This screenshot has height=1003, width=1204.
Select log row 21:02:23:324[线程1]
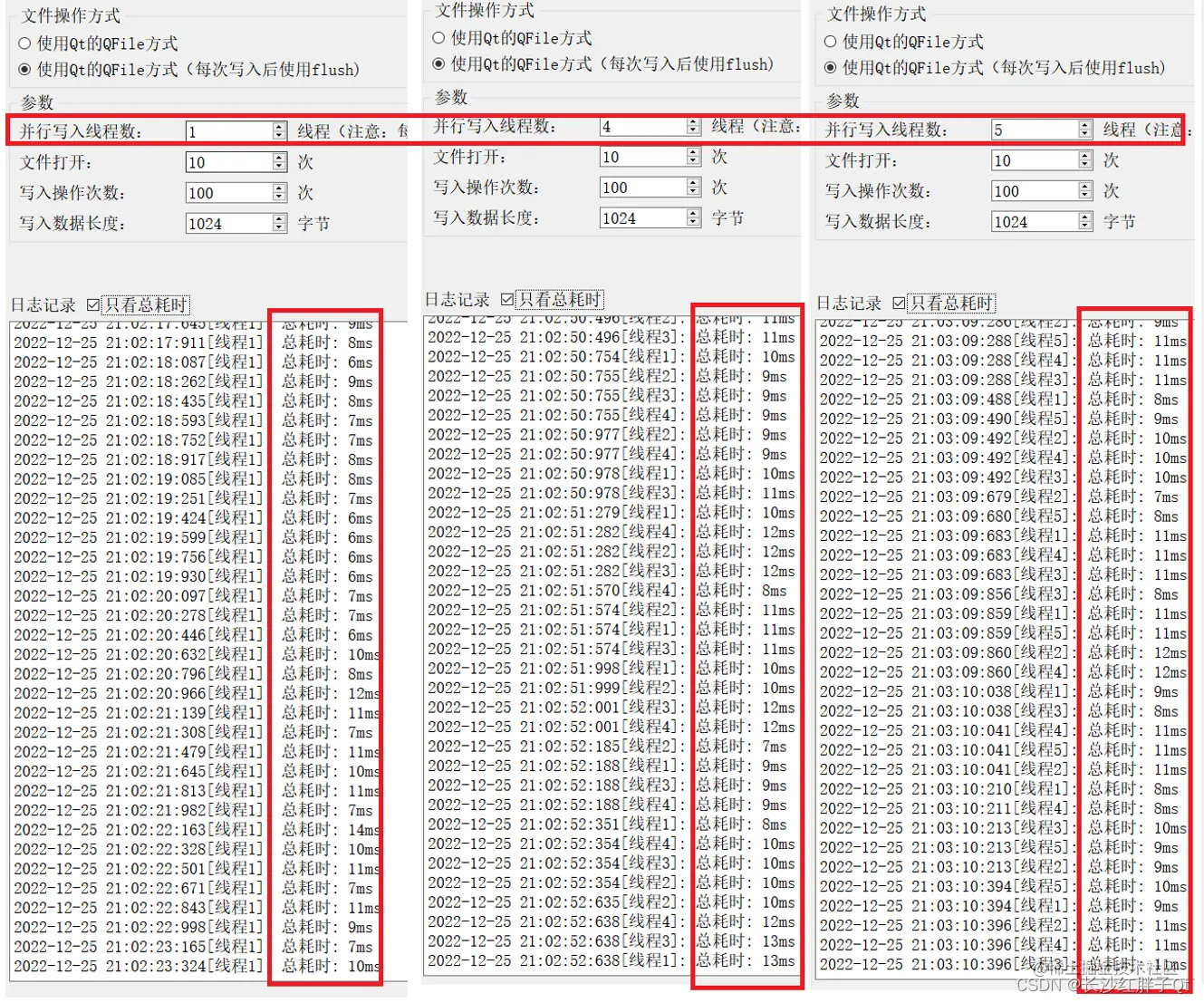click(196, 966)
